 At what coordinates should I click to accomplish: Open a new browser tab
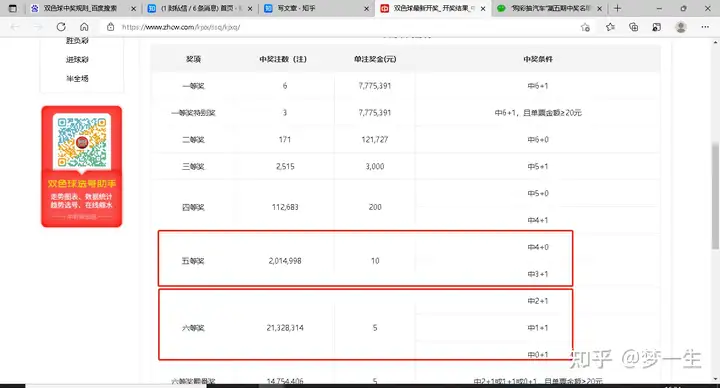pyautogui.click(x=617, y=8)
